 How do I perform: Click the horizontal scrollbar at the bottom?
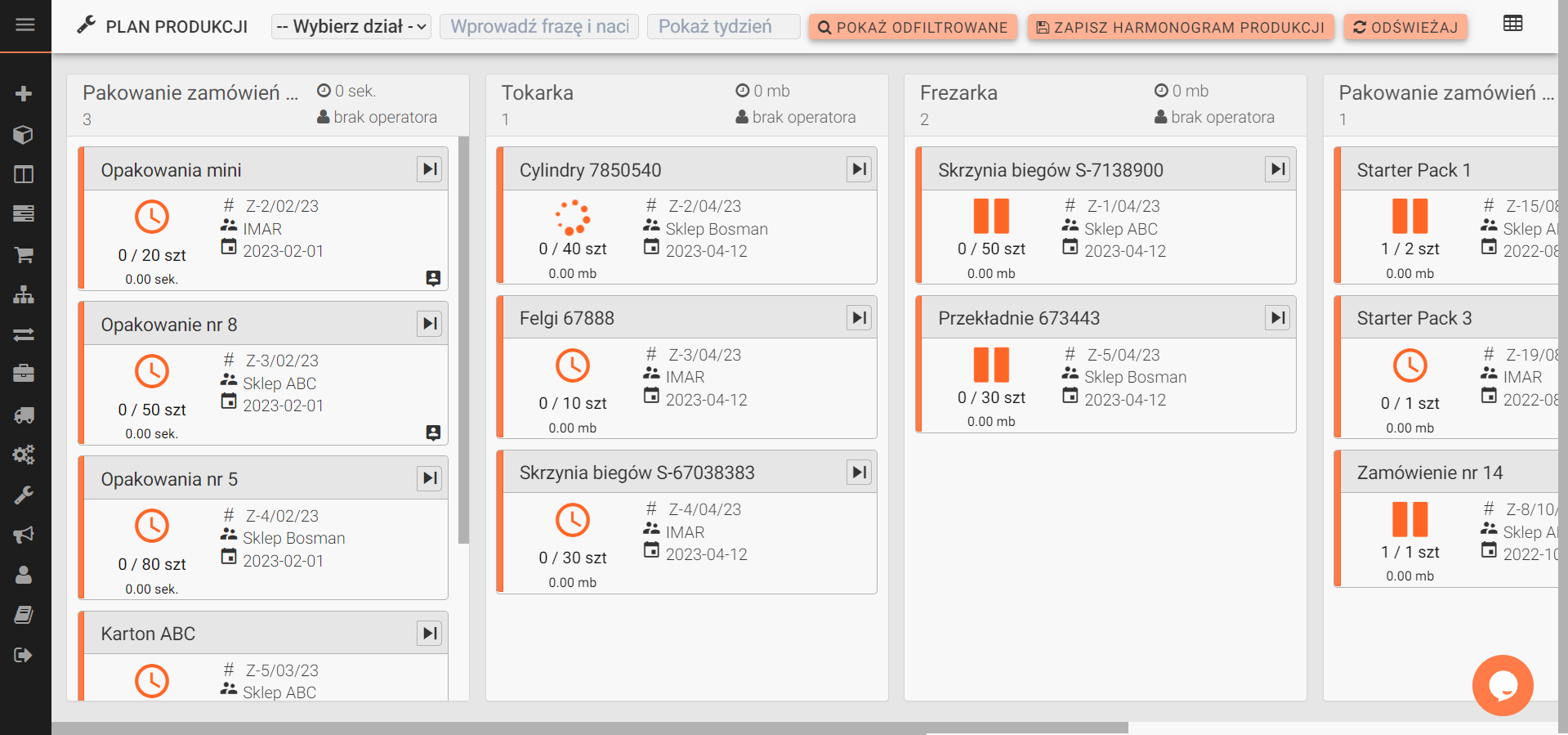(x=588, y=728)
